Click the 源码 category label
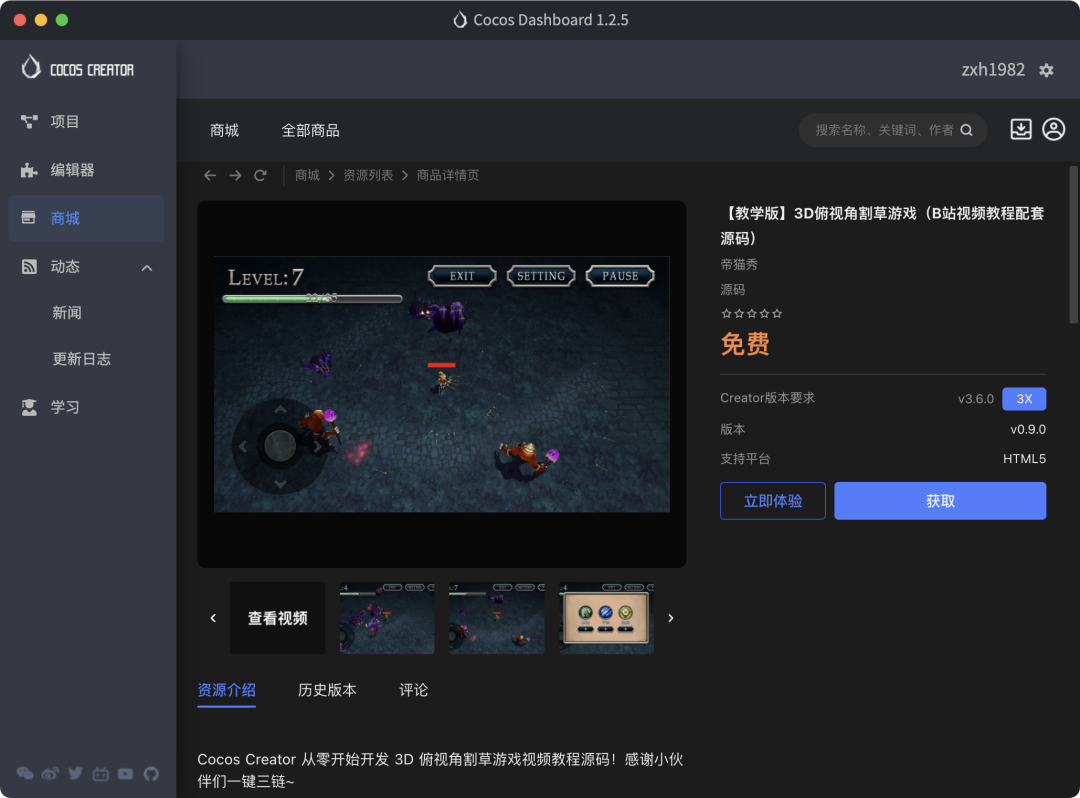1080x798 pixels. (x=733, y=290)
